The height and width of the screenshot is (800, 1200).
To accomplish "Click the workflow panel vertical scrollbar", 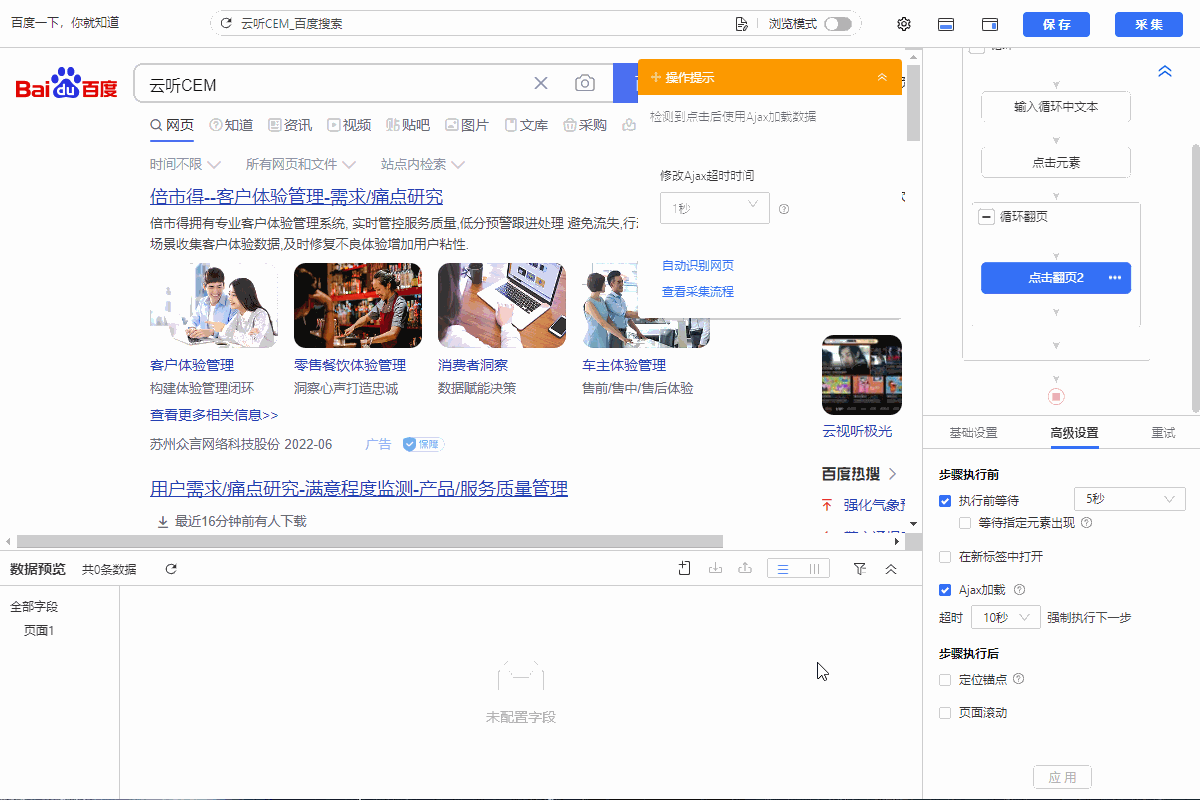I will click(x=1195, y=277).
